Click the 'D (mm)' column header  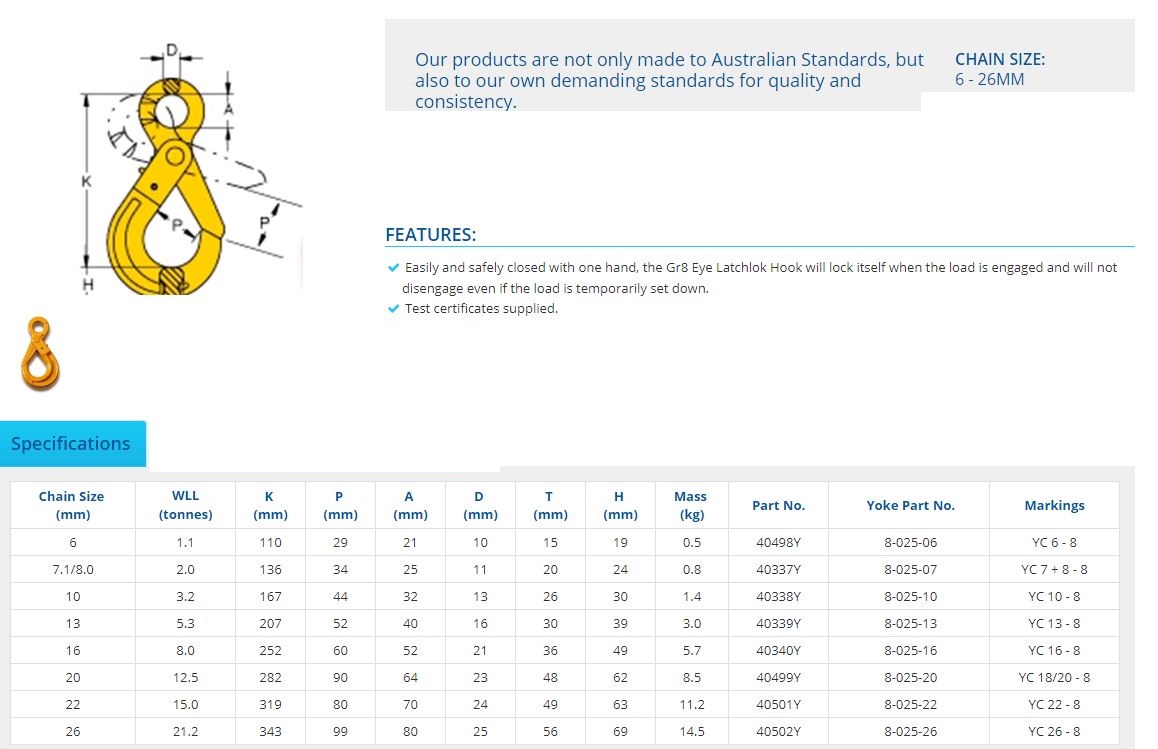[480, 505]
